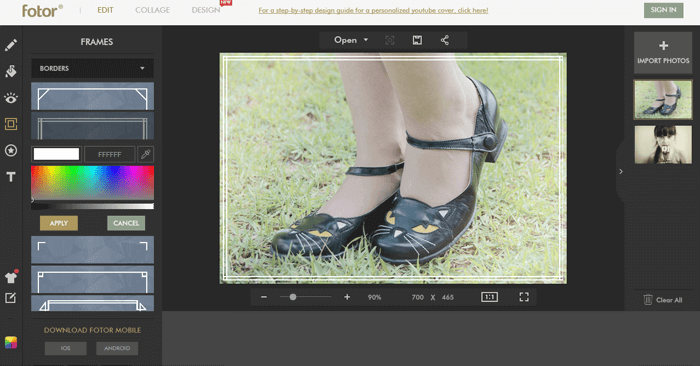
Task: Click the zoom slider handle
Action: (293, 297)
